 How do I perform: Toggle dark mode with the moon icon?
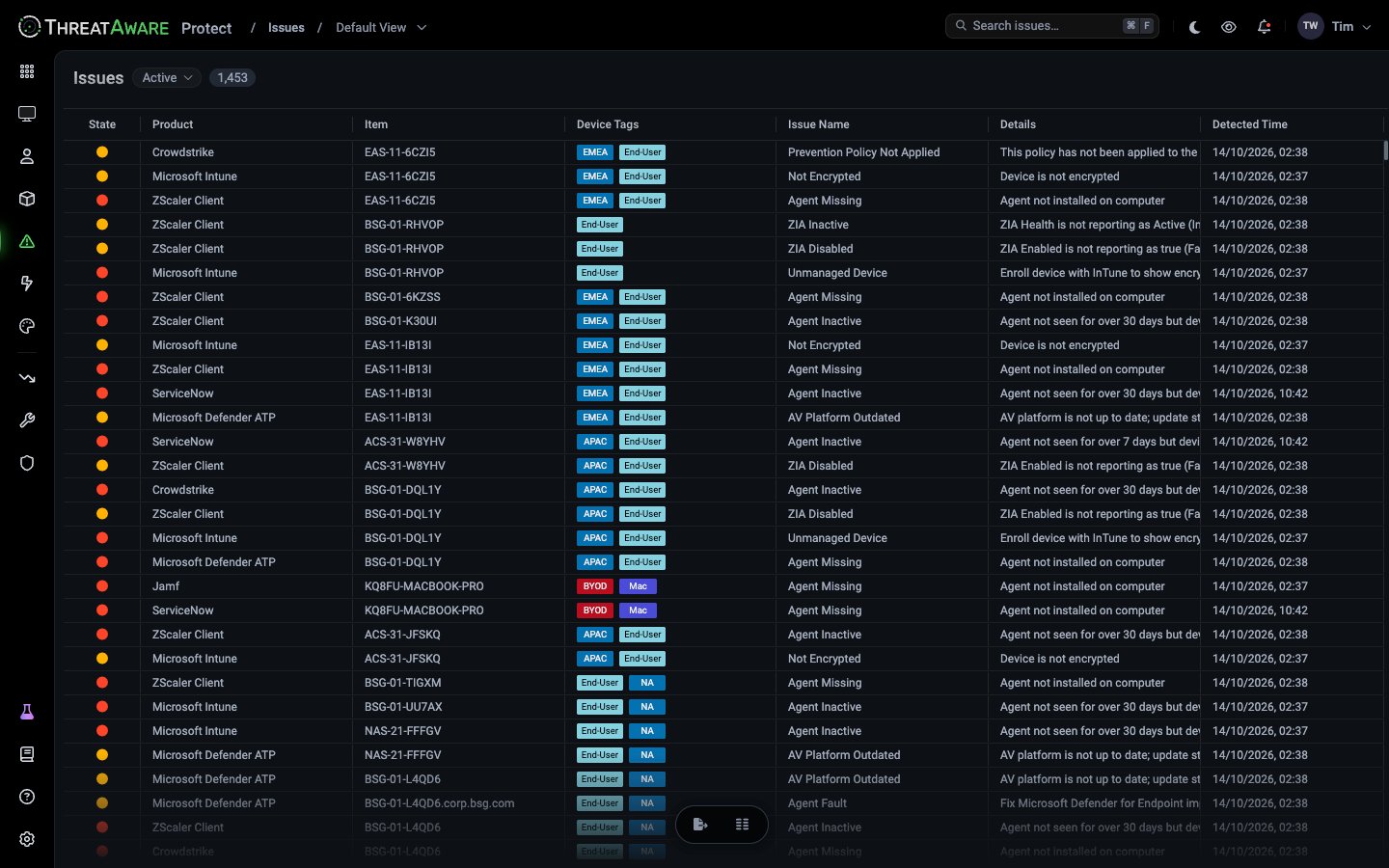1194,27
